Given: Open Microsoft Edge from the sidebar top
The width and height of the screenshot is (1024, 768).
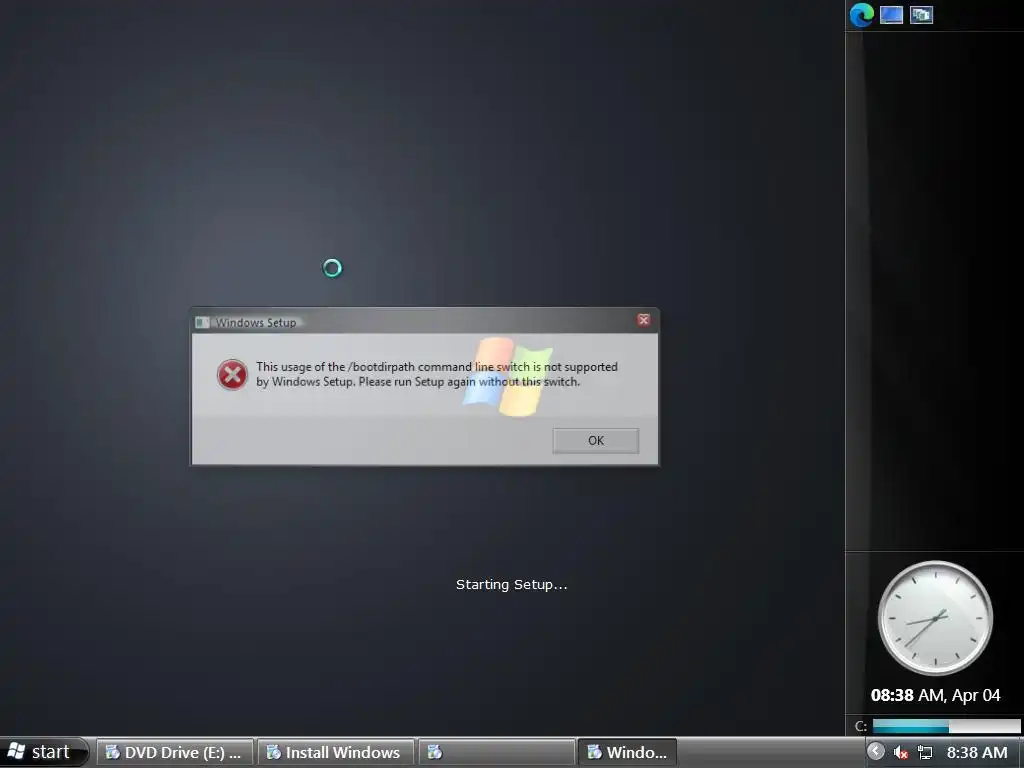Looking at the screenshot, I should (x=861, y=14).
